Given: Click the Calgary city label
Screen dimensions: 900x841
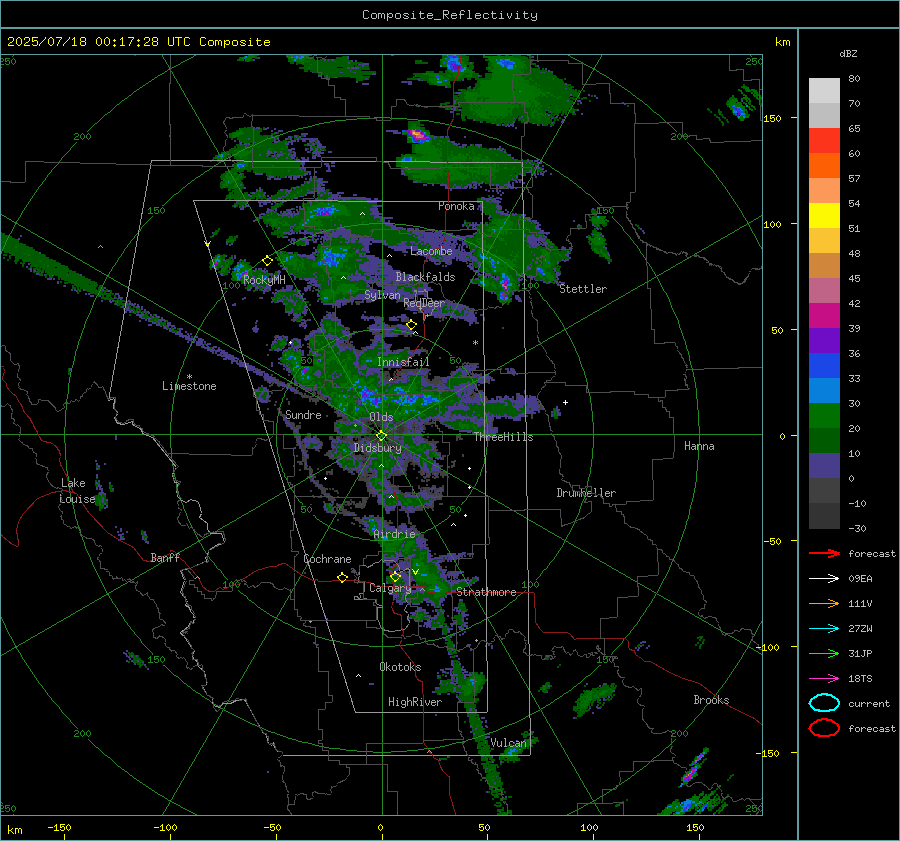Looking at the screenshot, I should coord(390,588).
